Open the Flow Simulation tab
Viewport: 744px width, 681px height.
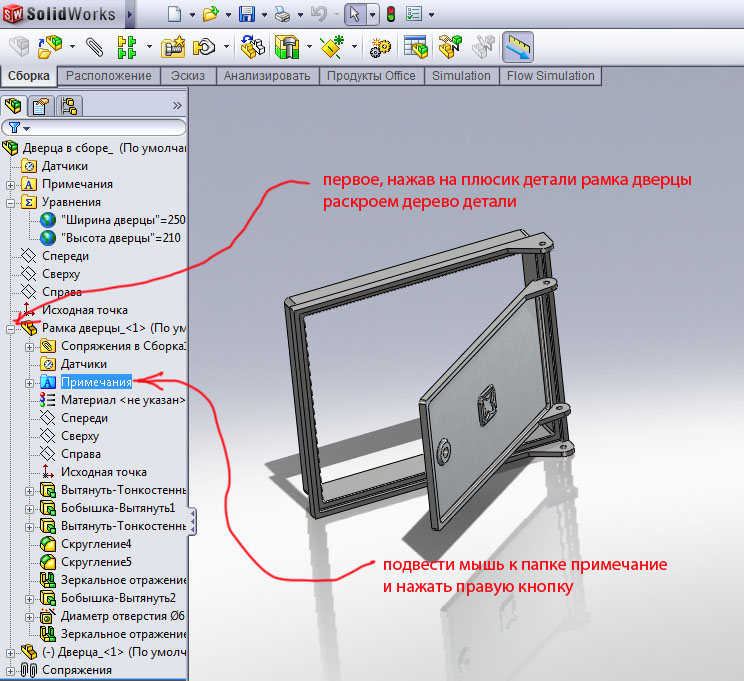coord(550,76)
